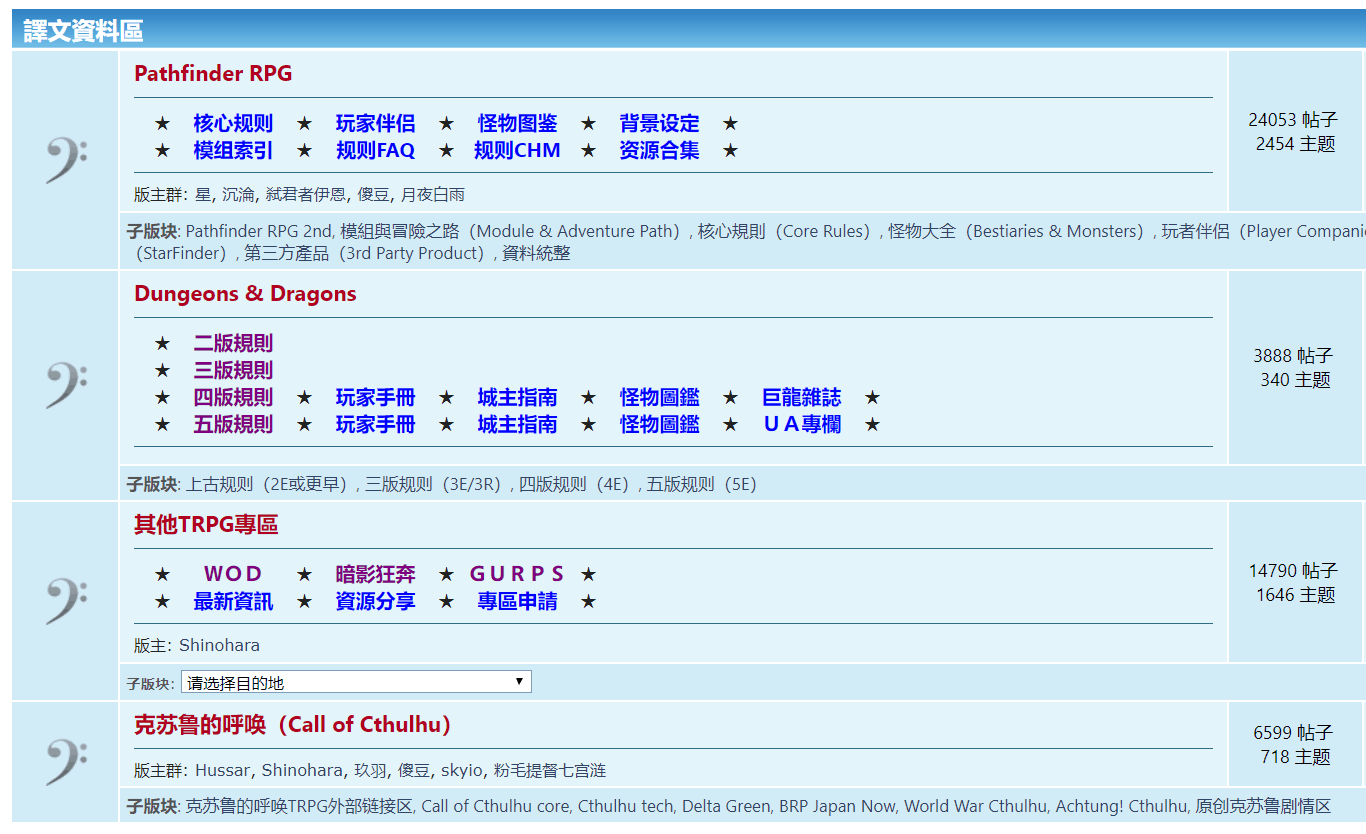Open 城主指南 in the 五版規則 row
The image size is (1366, 834).
click(x=517, y=425)
